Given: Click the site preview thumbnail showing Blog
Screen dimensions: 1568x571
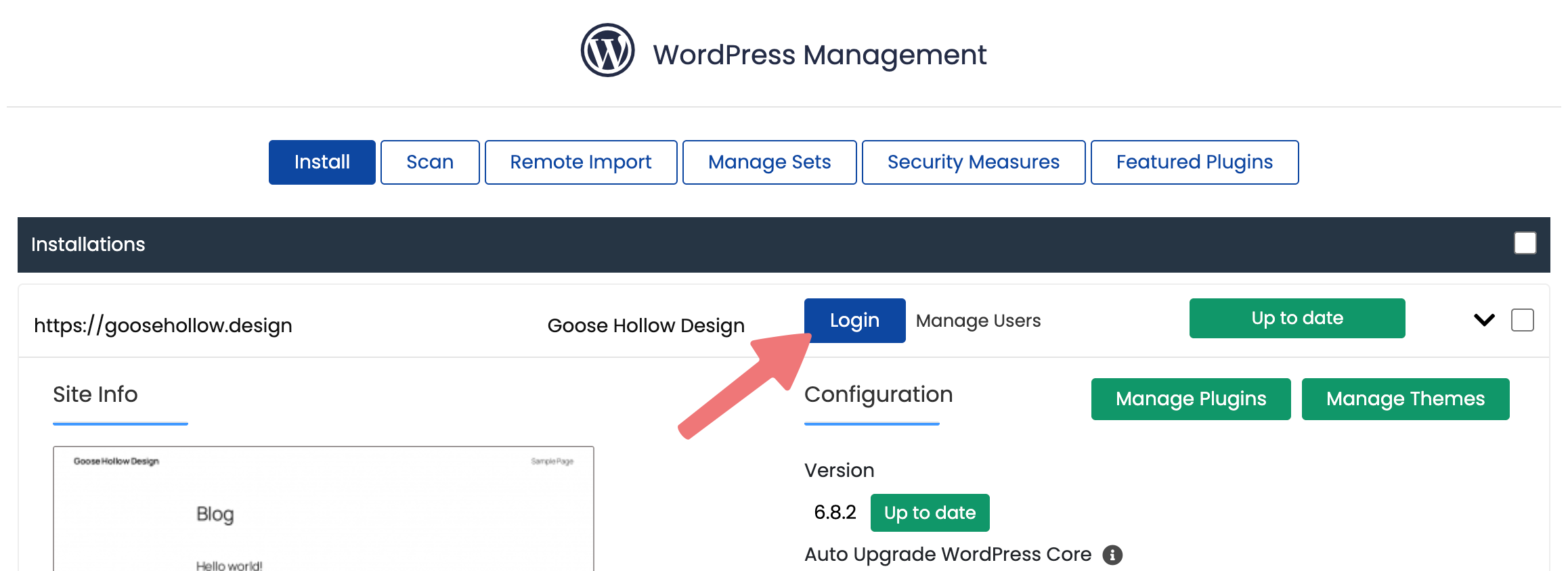Looking at the screenshot, I should 324,509.
